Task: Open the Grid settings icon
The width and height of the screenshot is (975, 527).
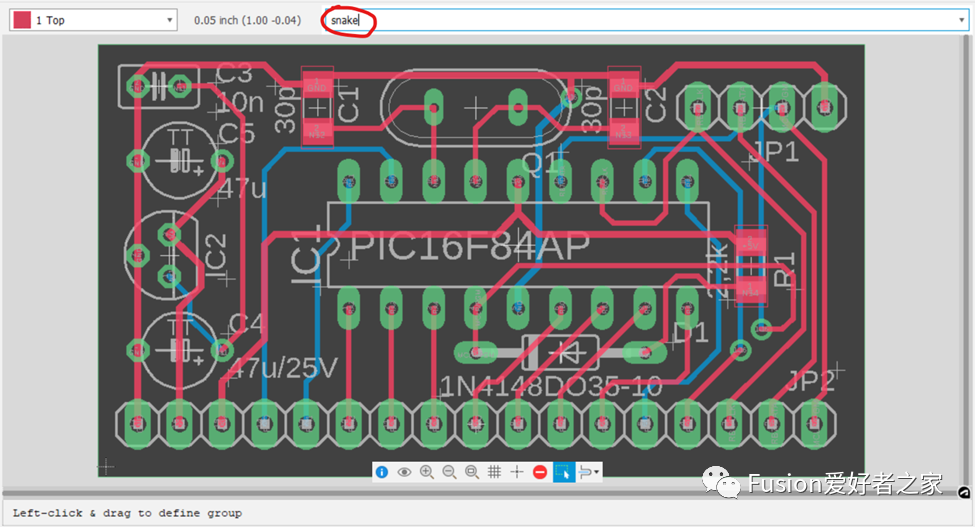Action: tap(494, 472)
